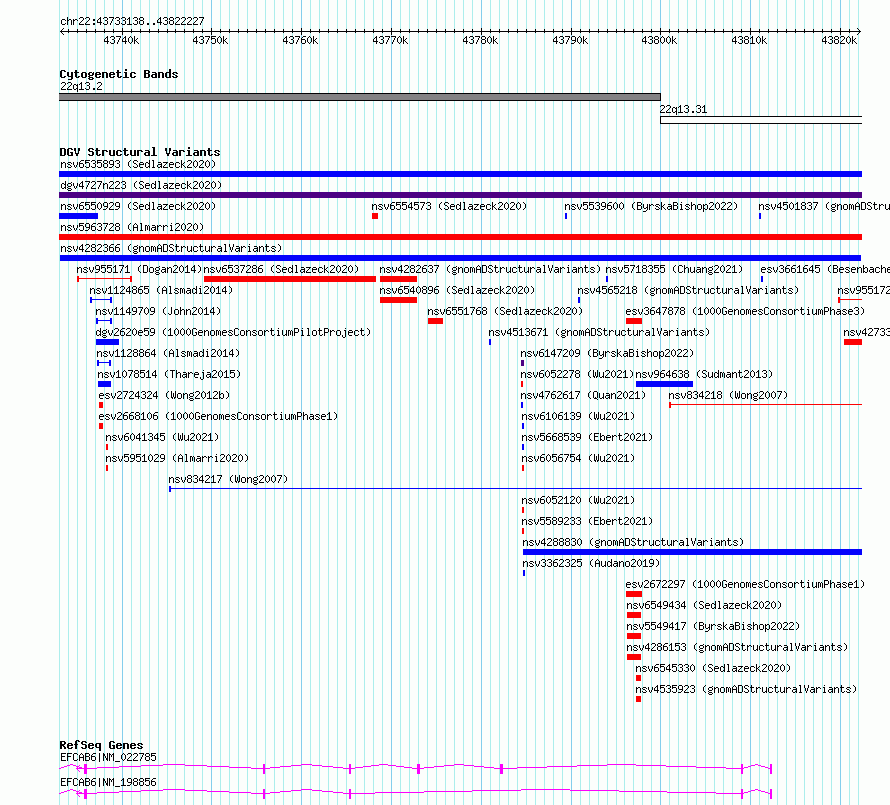Click nsv6545330 (Sedlazeck2020) label

tap(713, 669)
